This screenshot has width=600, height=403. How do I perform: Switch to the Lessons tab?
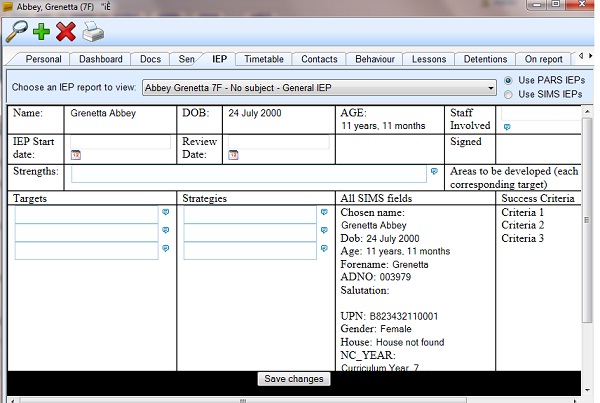pyautogui.click(x=429, y=59)
